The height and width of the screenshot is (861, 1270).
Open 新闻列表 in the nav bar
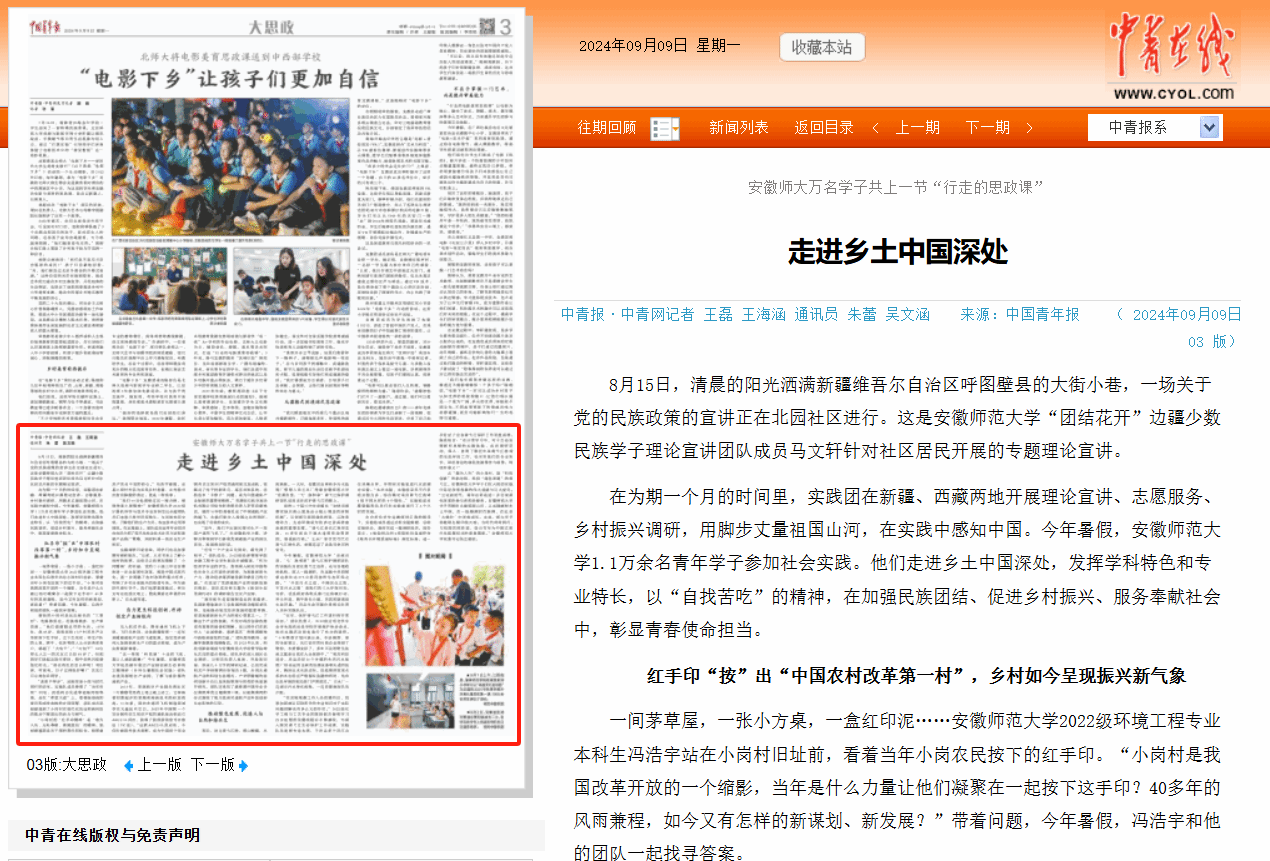tap(739, 128)
